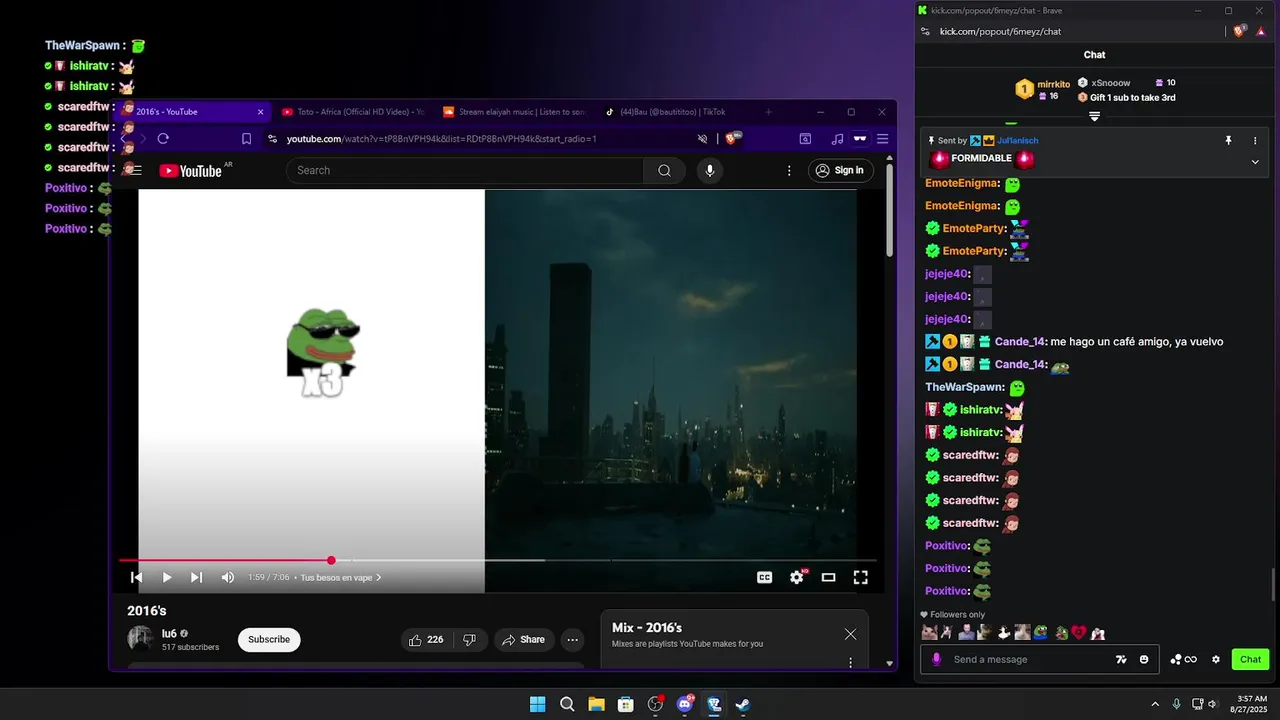1280x720 pixels.
Task: Open the Windows Start menu
Action: [537, 704]
